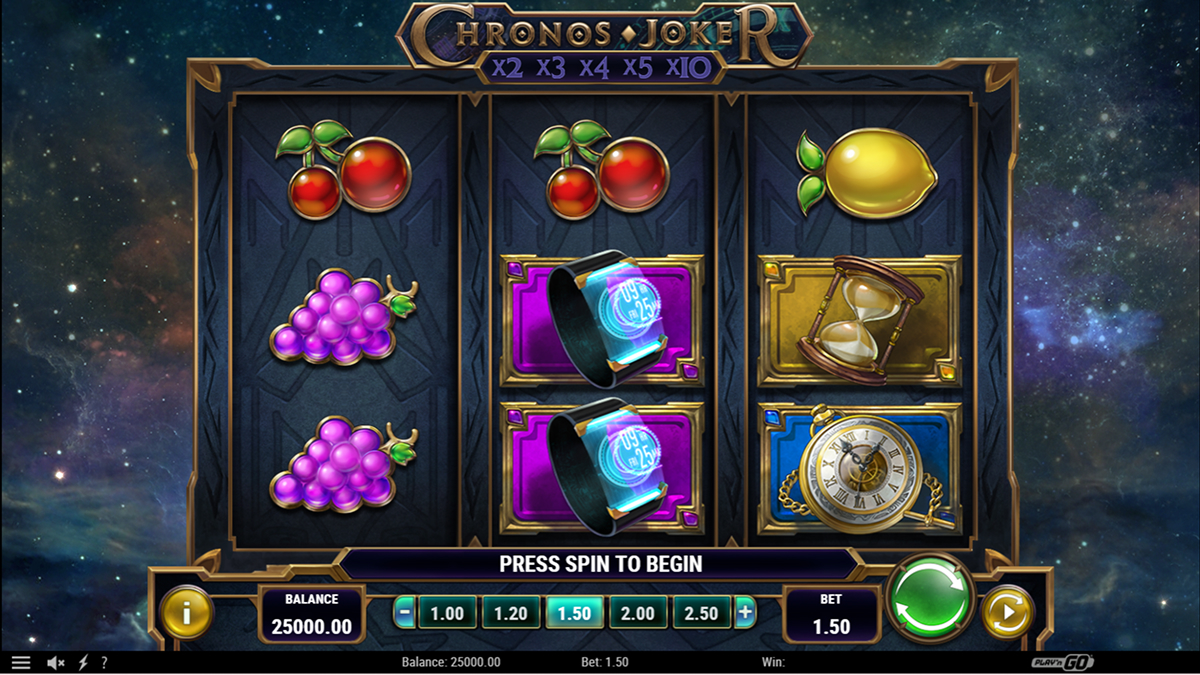Select the 2.00 bet value
Screen dimensions: 1200x675
(x=638, y=613)
